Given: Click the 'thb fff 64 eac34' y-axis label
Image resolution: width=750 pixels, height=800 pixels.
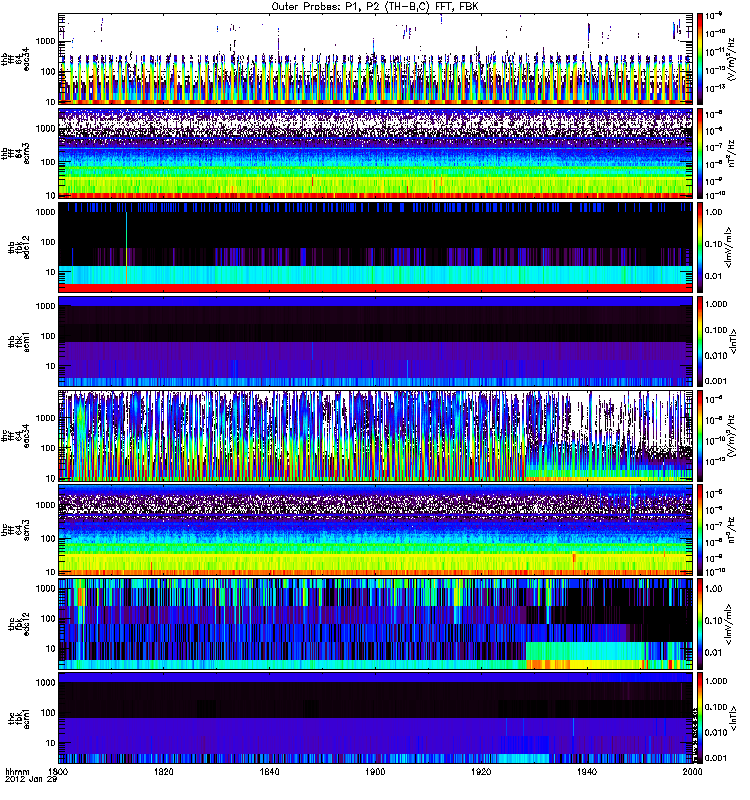Looking at the screenshot, I should pos(15,59).
